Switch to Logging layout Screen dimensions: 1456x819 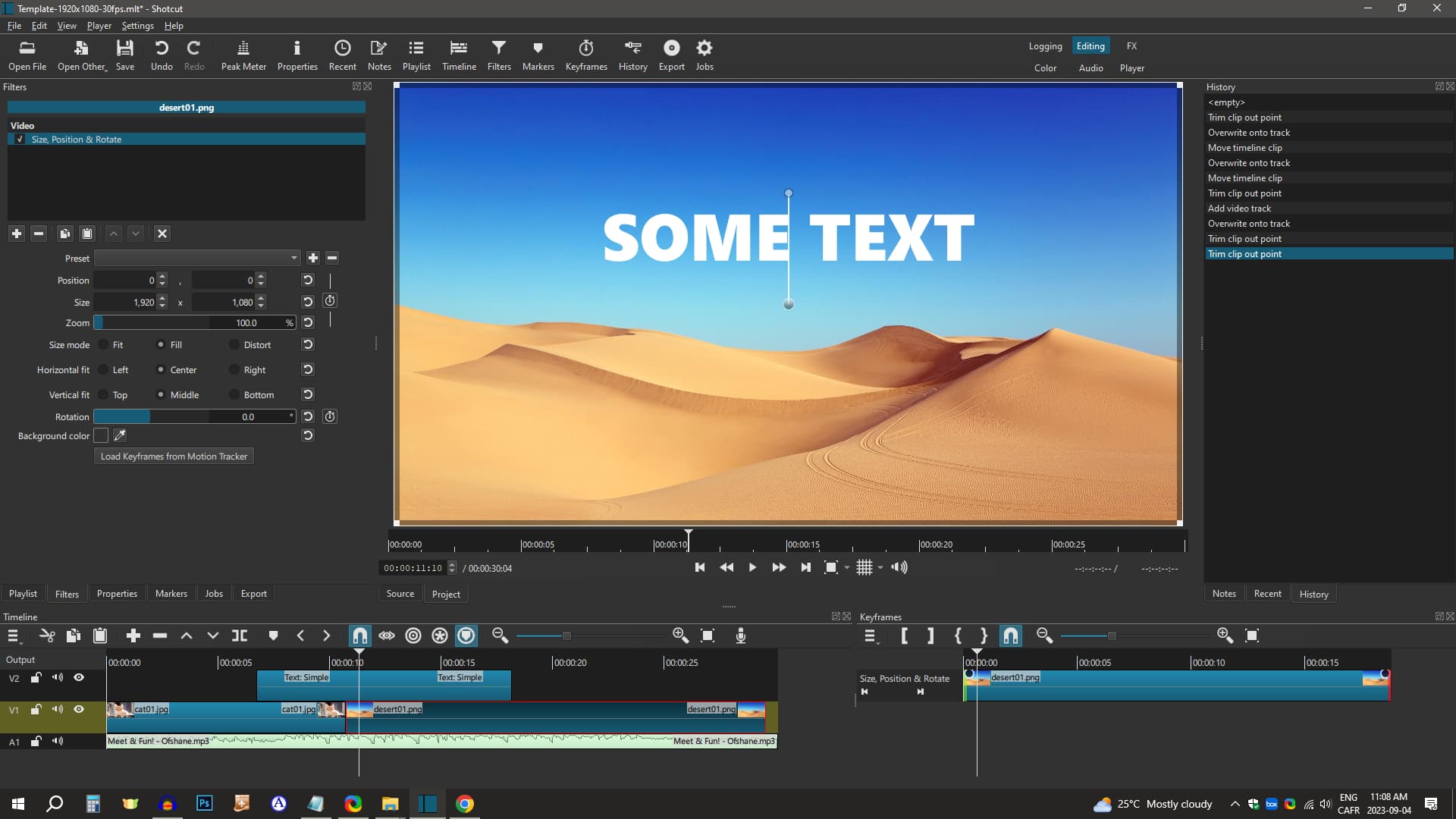point(1045,46)
